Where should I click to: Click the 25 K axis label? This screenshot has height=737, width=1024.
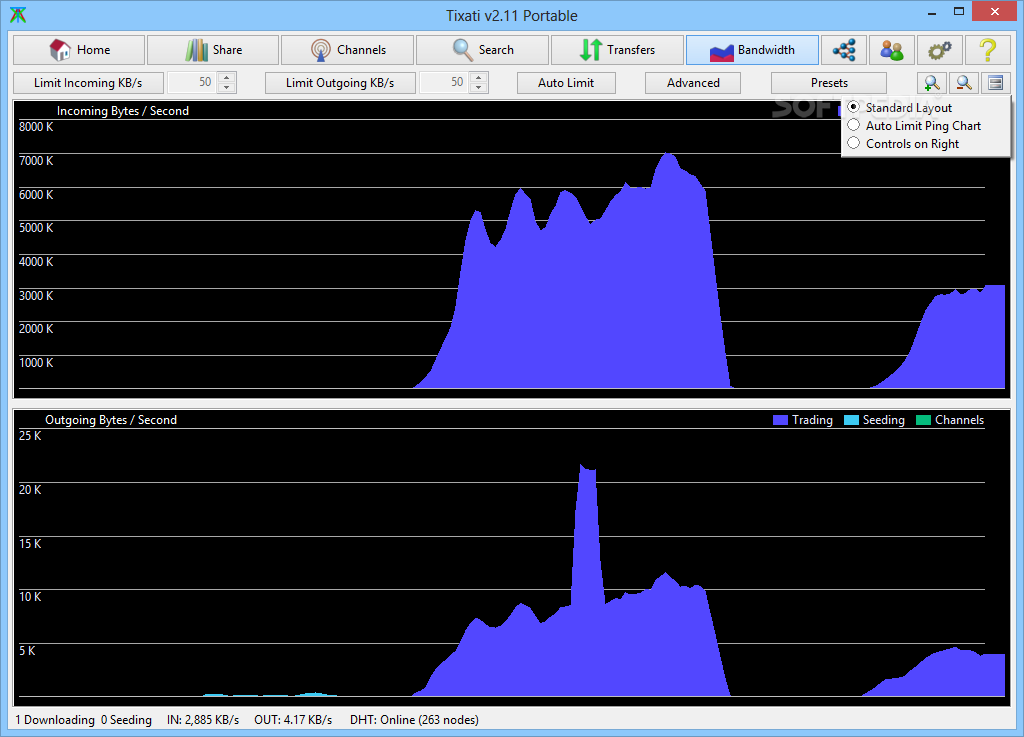click(30, 435)
